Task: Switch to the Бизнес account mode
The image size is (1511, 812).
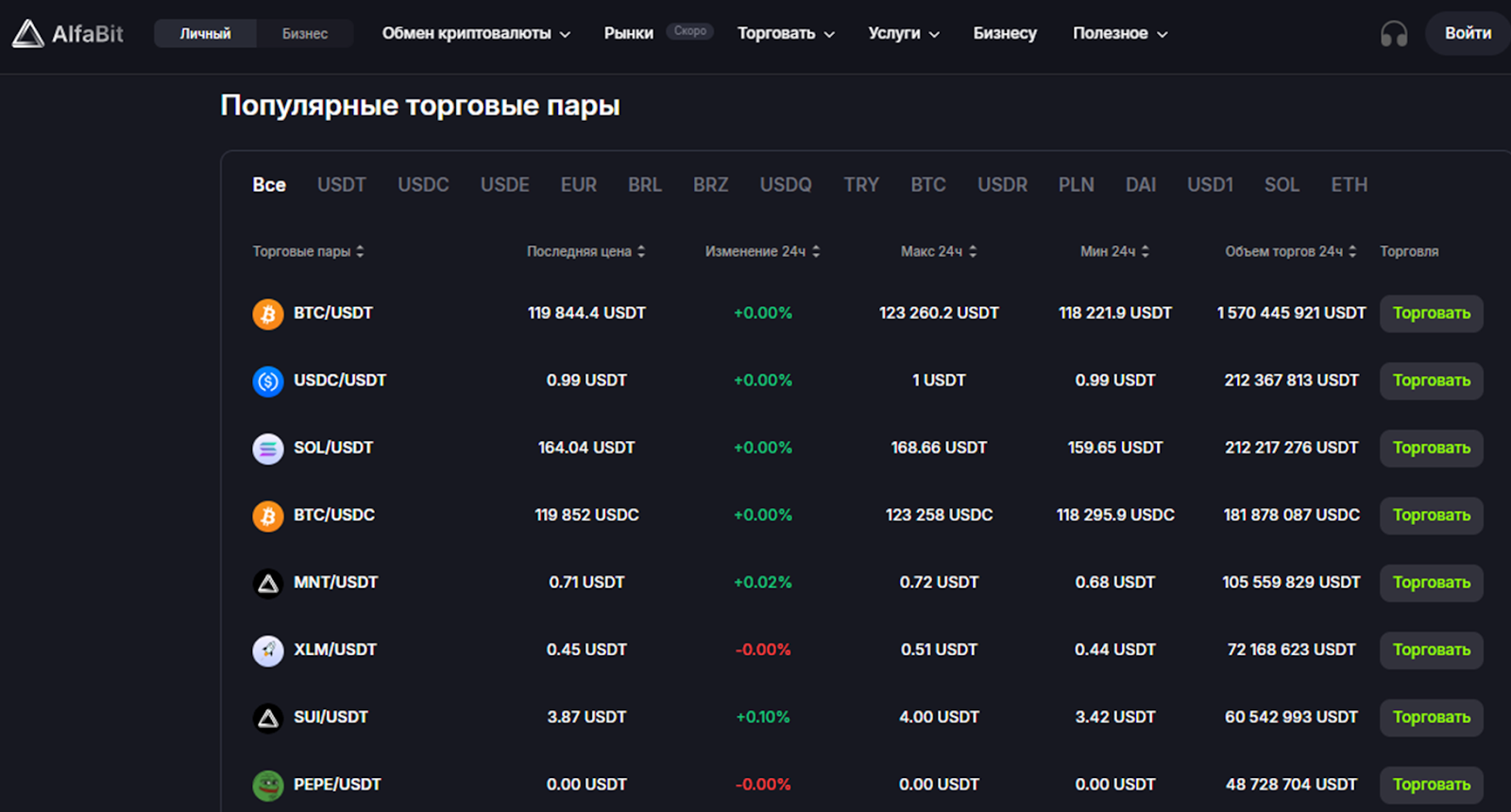Action: click(x=304, y=34)
